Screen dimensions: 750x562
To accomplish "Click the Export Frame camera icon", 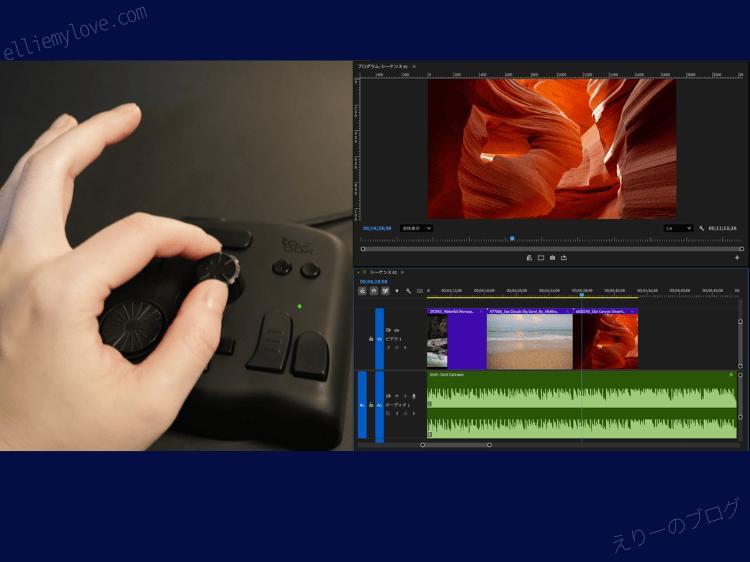I will pos(552,258).
